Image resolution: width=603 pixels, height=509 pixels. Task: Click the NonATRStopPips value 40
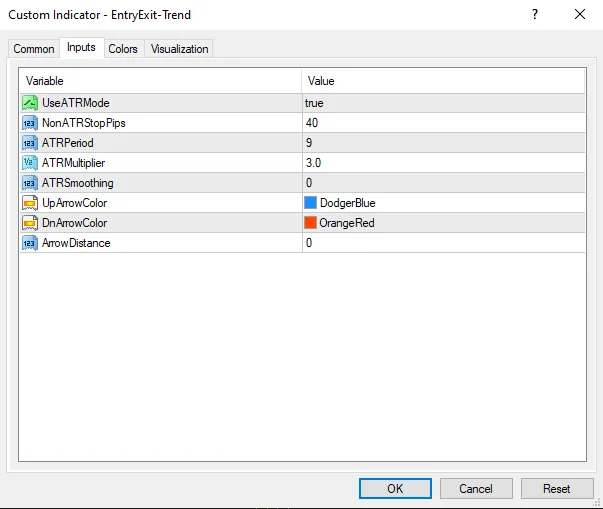click(x=312, y=123)
